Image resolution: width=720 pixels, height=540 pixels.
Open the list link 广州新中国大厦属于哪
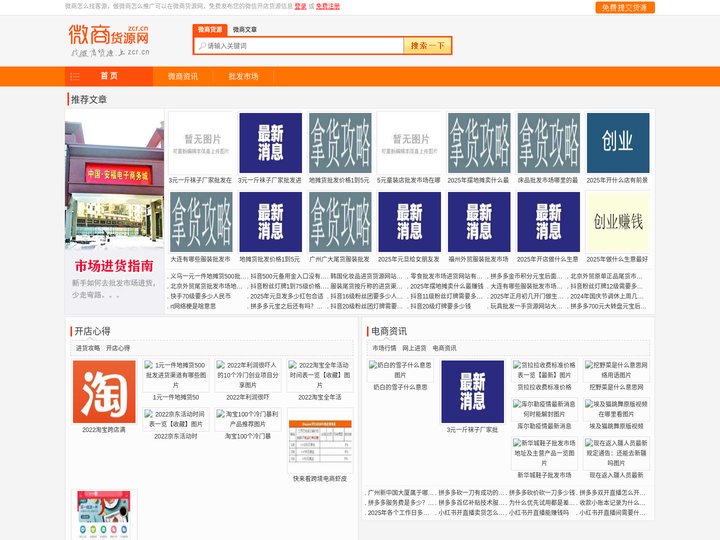click(399, 493)
